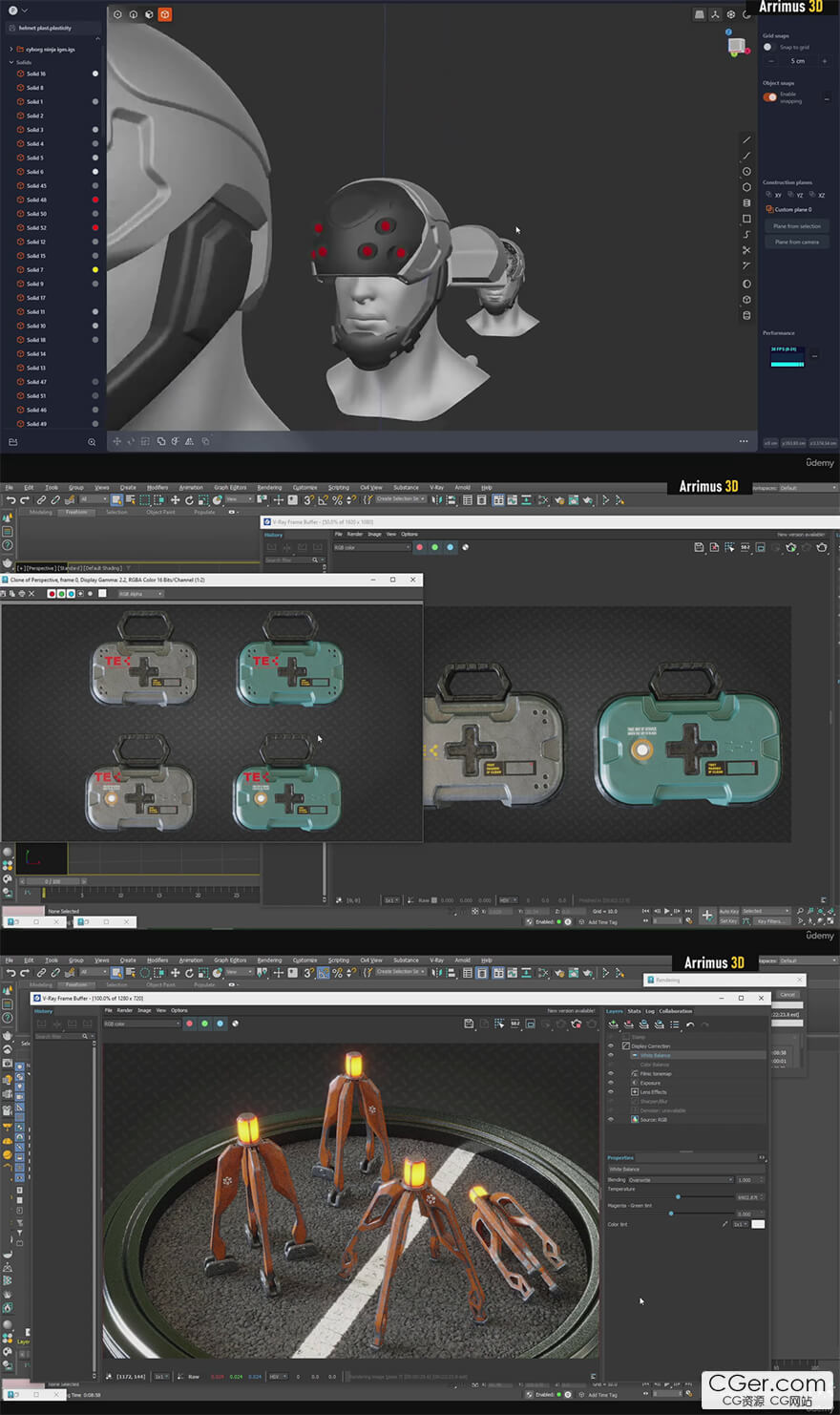Toggle the red visibility dot for Solid 48
Viewport: 840px width, 1415px height.
click(x=95, y=200)
